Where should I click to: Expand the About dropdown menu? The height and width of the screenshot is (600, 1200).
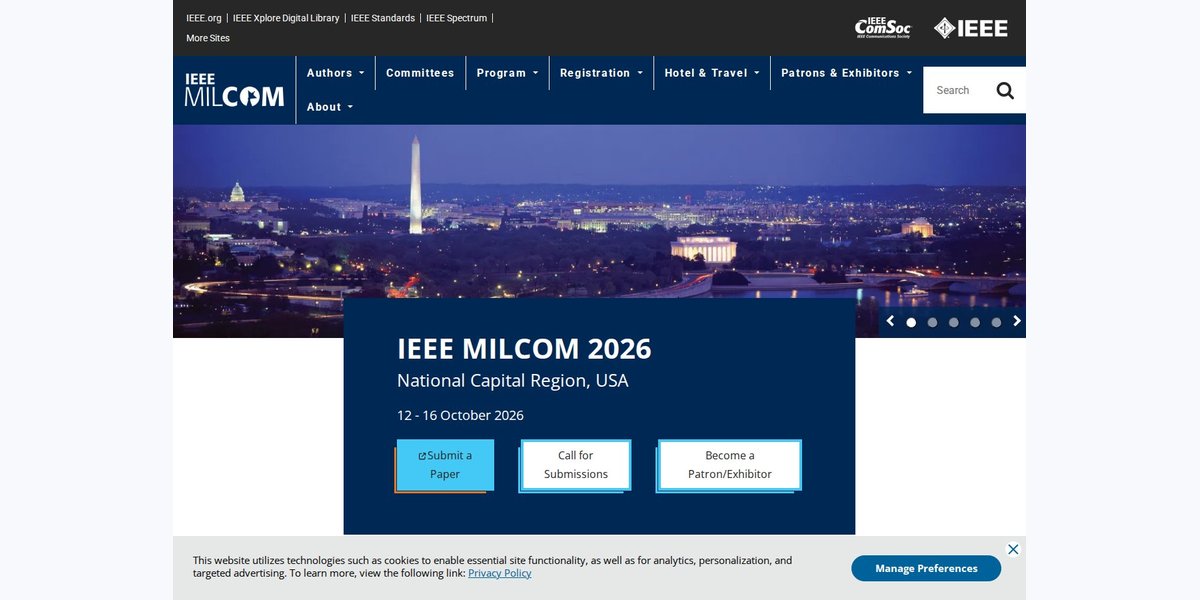(330, 107)
